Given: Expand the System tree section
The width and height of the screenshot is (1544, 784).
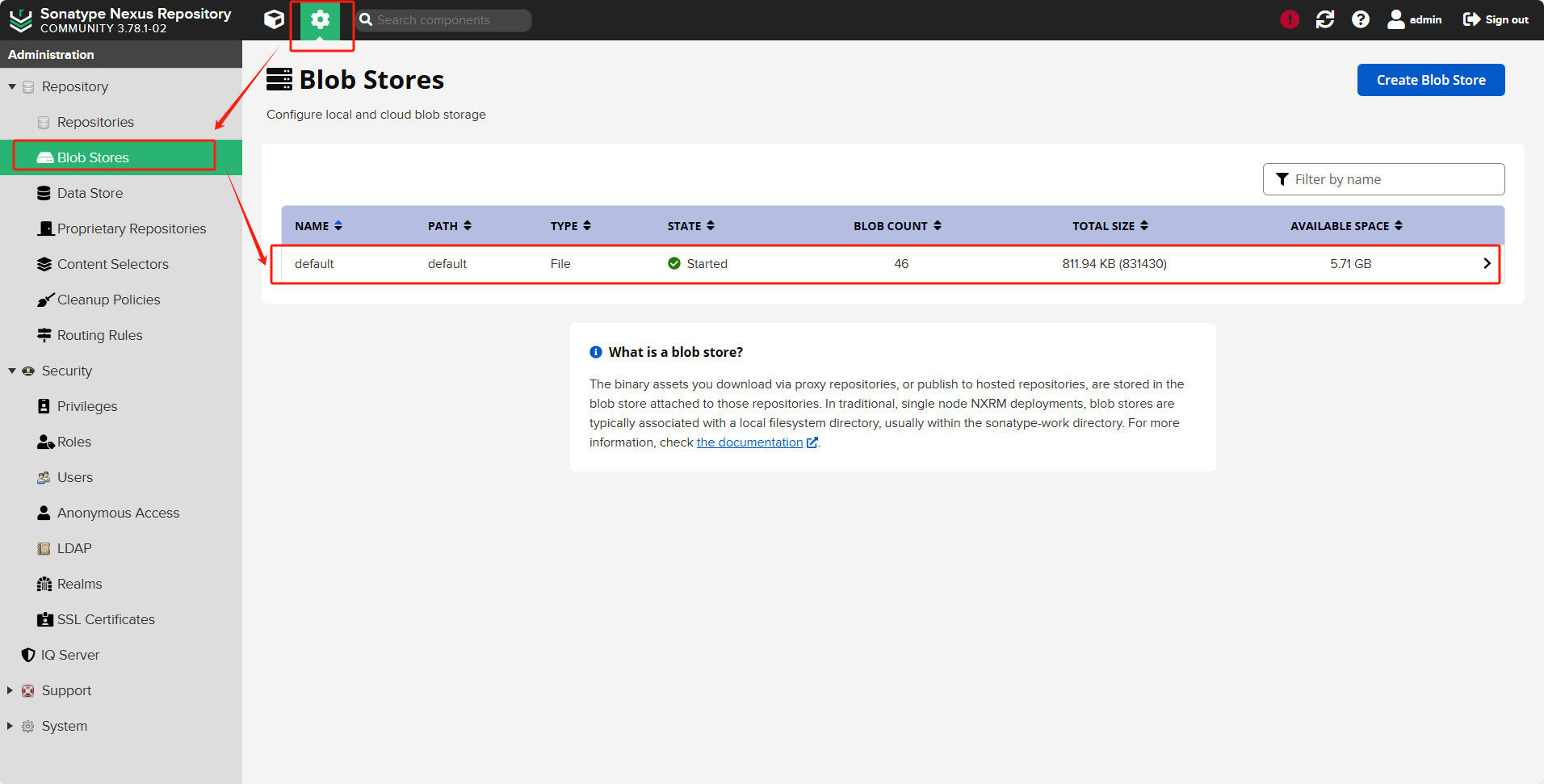Looking at the screenshot, I should point(10,726).
